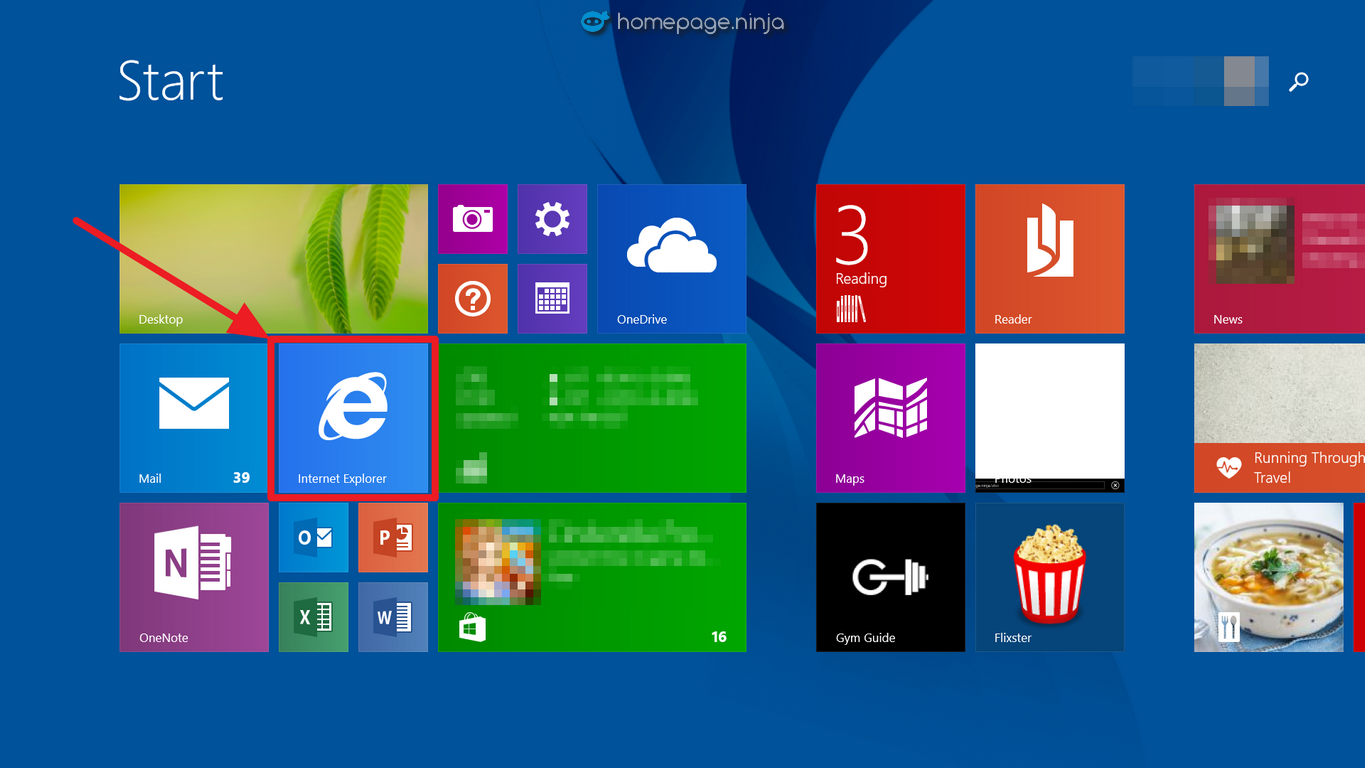Open the Reading List tile
This screenshot has height=768, width=1365.
(891, 258)
